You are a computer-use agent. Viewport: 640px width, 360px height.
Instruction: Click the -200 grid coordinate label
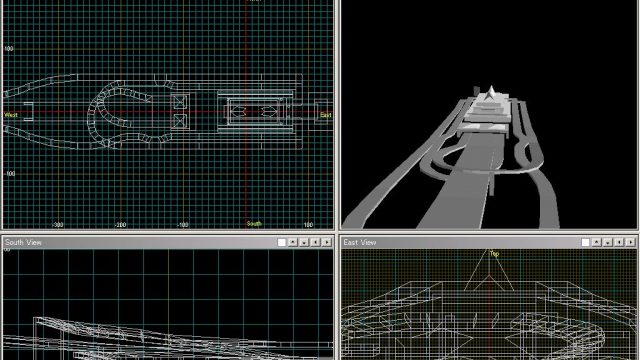point(120,225)
